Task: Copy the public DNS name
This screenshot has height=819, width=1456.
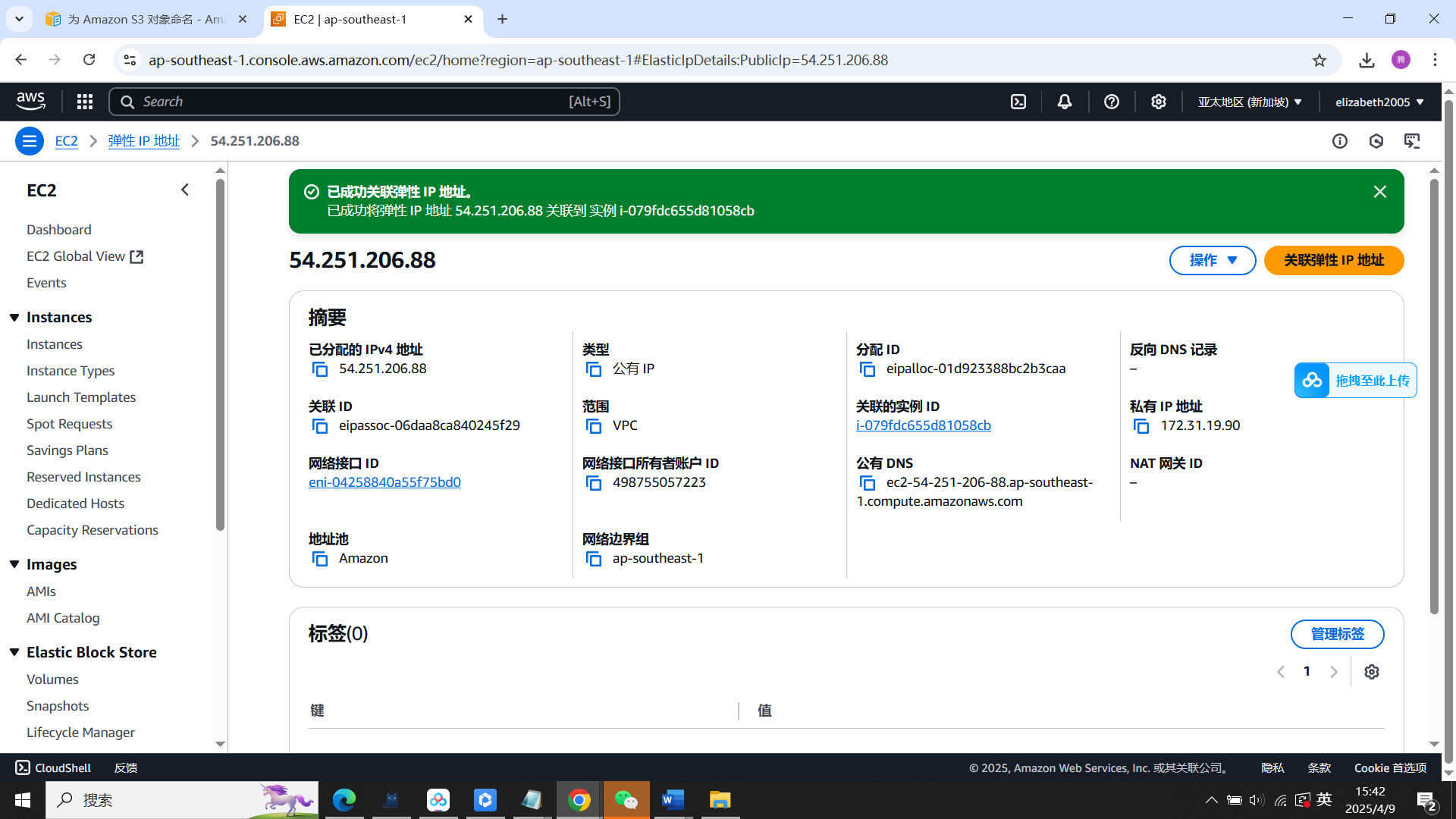Action: (x=868, y=483)
